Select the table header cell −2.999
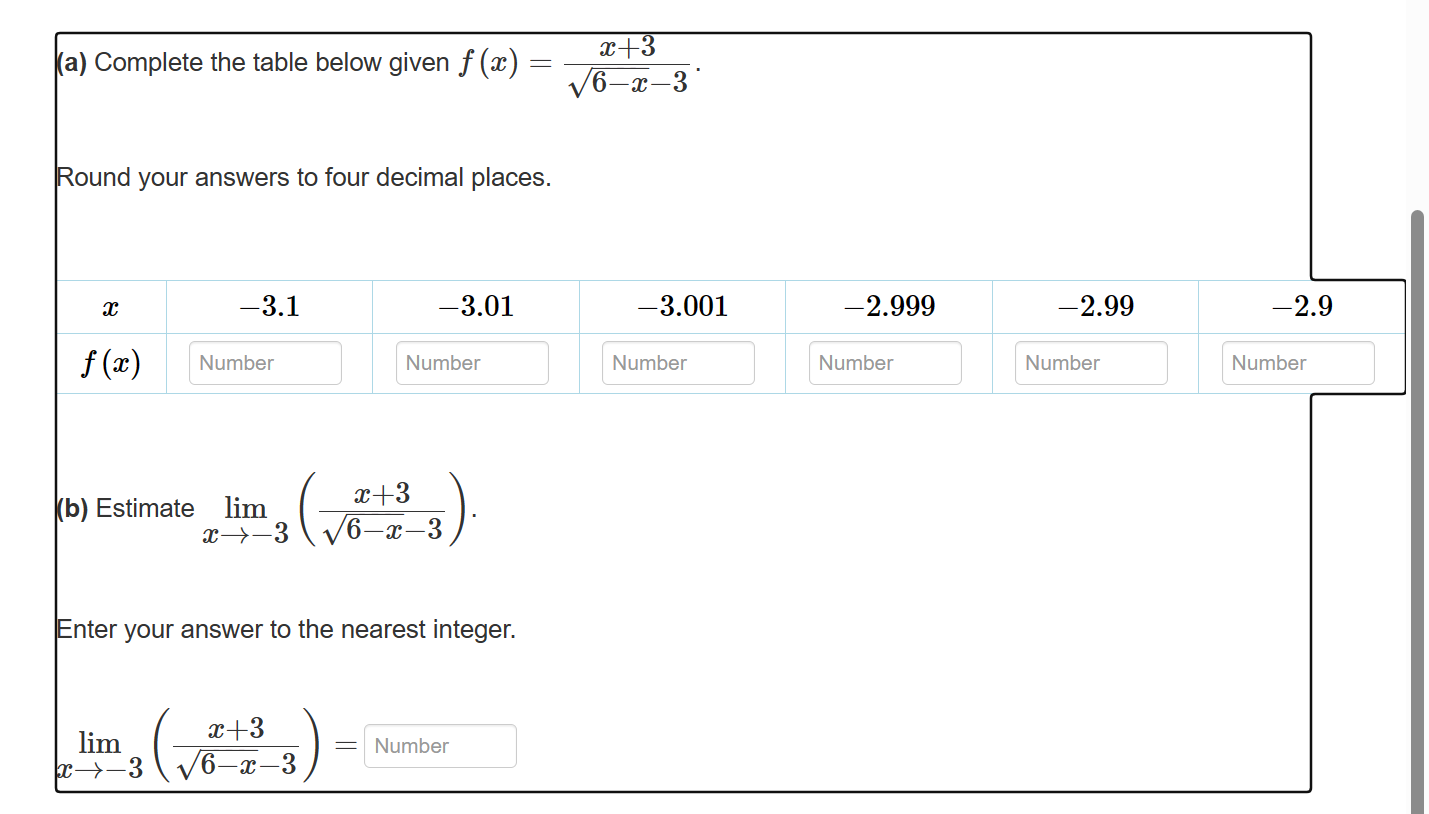 coord(888,306)
